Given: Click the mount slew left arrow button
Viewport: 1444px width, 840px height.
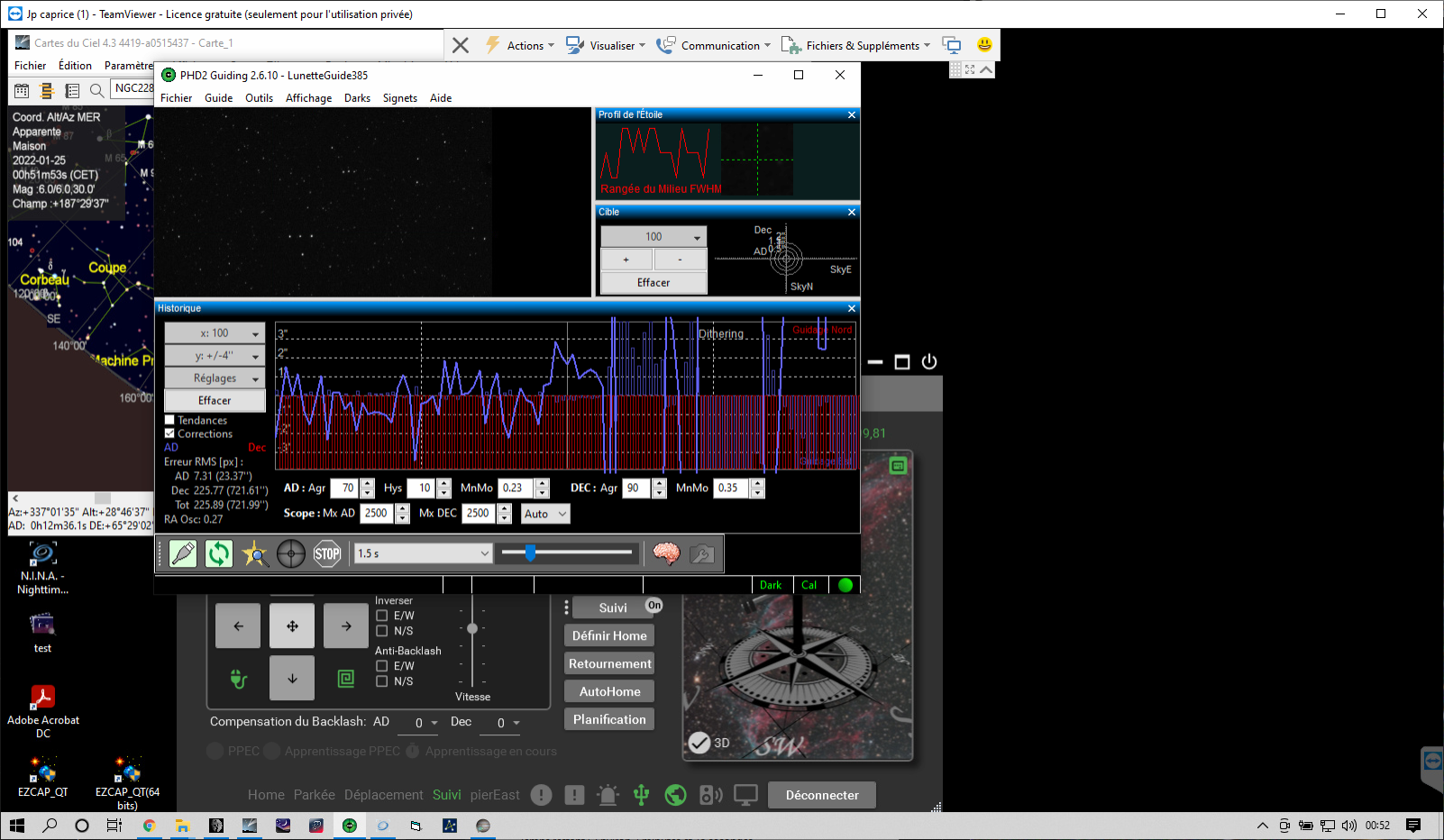Looking at the screenshot, I should click(238, 626).
